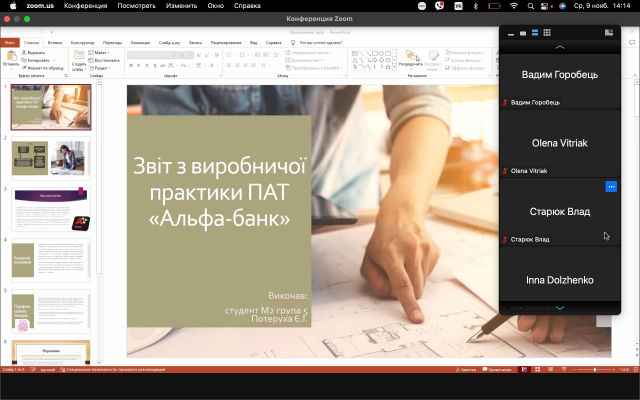Open the font size dropdown
The width and height of the screenshot is (640, 400).
click(x=191, y=55)
